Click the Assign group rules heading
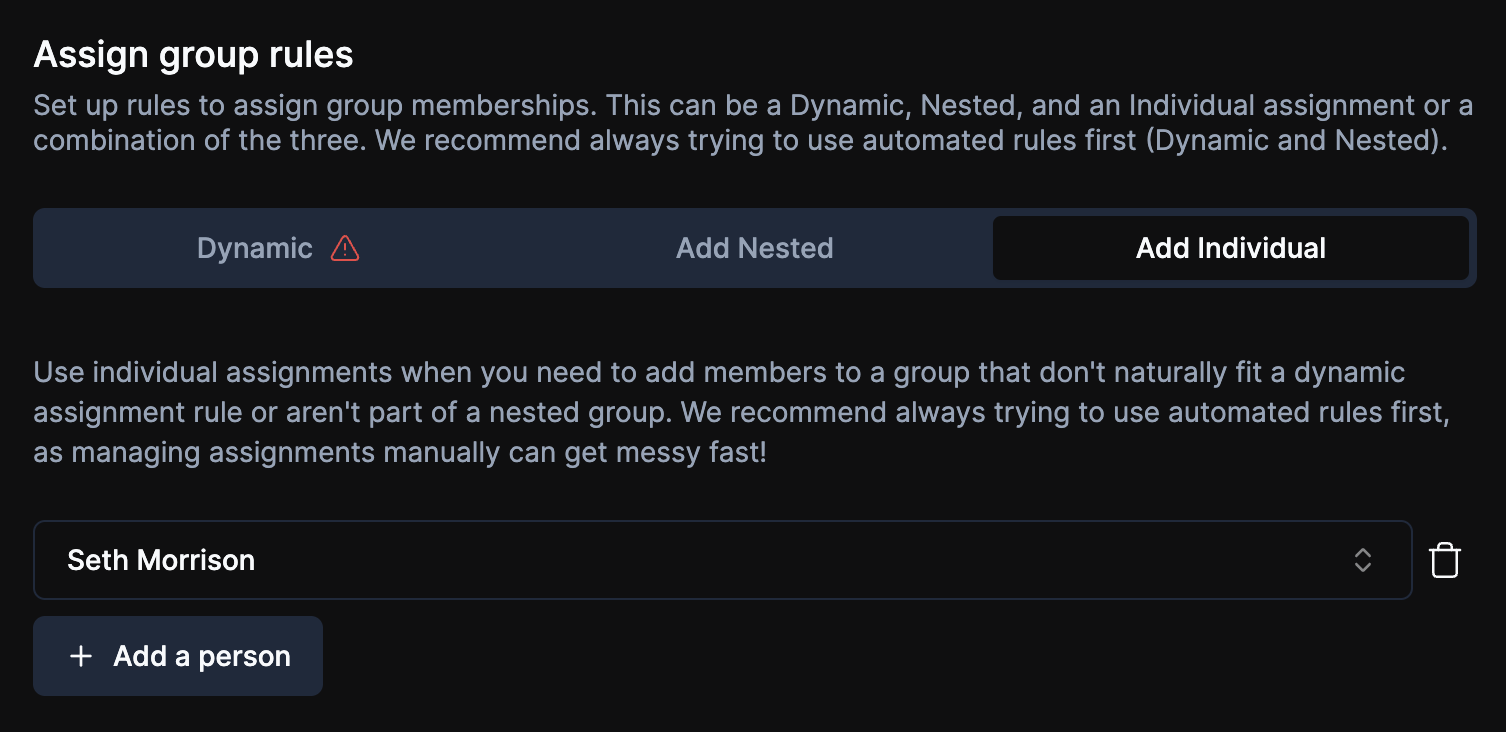This screenshot has height=732, width=1506. click(193, 55)
